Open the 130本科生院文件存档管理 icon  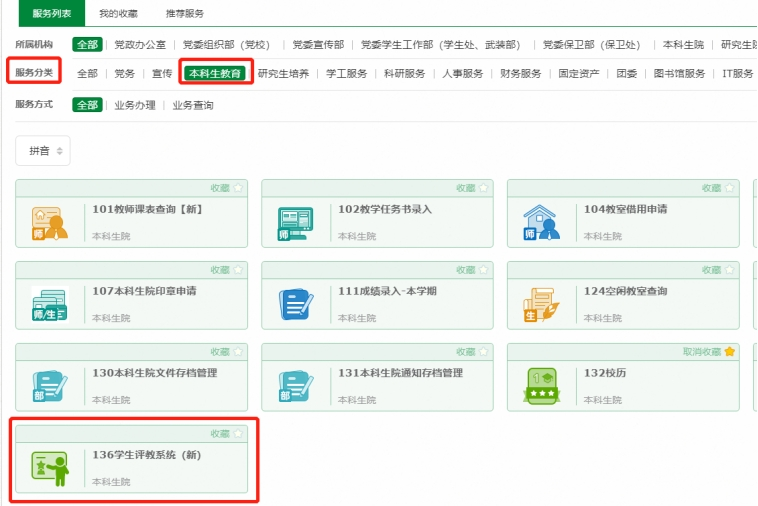(50, 386)
